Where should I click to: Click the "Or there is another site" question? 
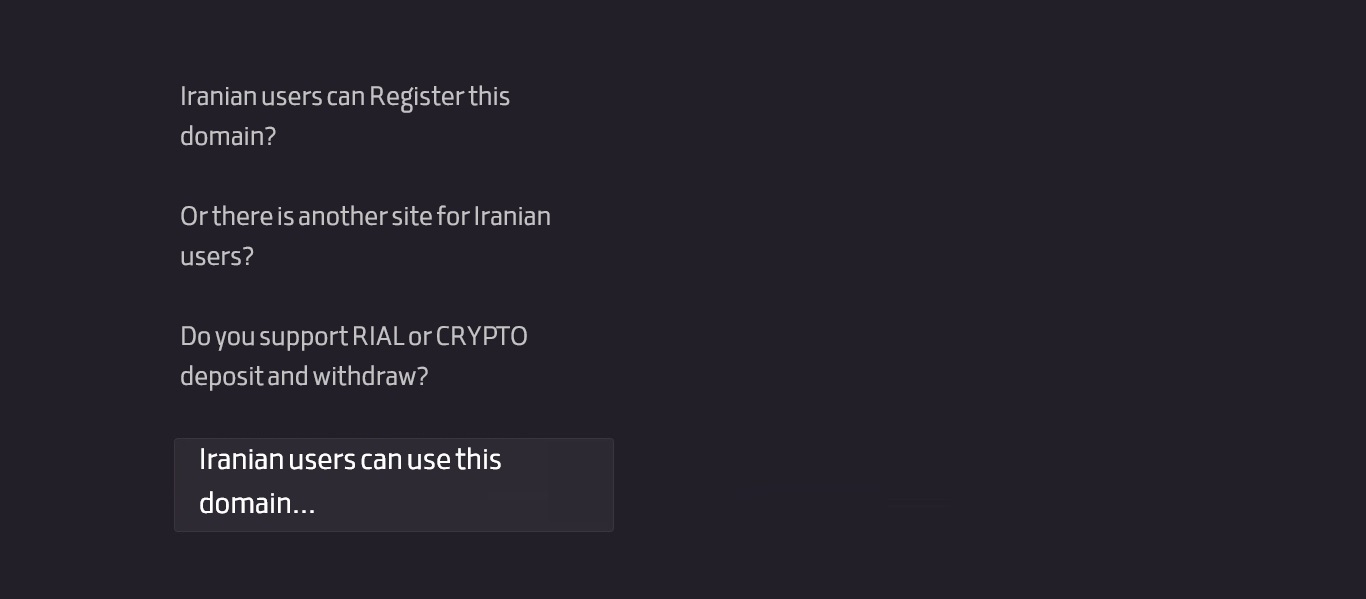(x=365, y=235)
